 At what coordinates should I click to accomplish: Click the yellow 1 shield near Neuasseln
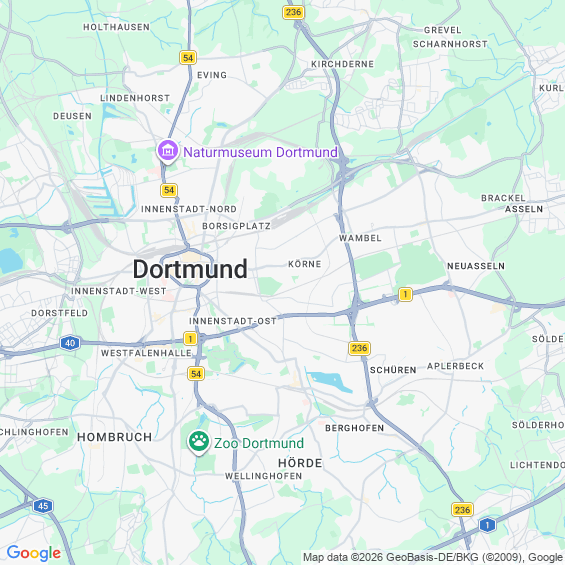tap(405, 294)
